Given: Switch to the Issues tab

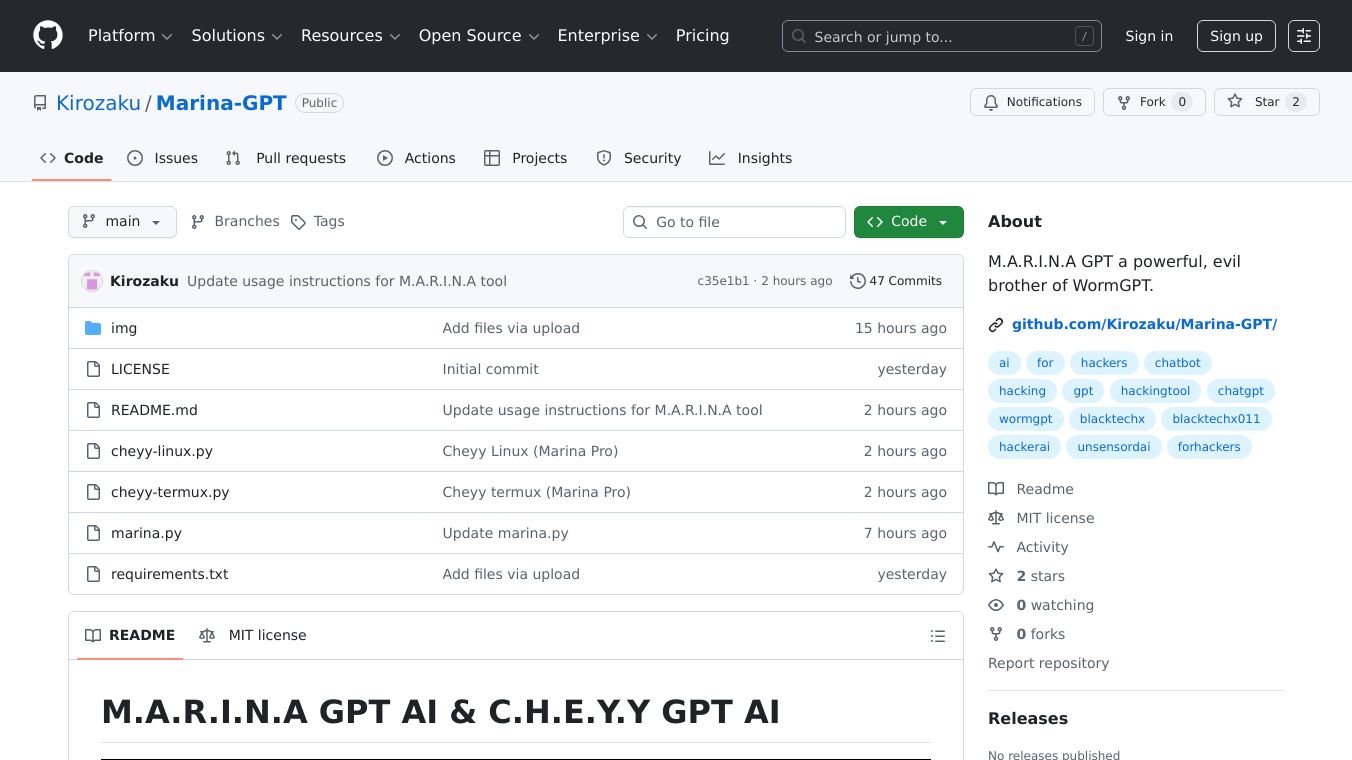Looking at the screenshot, I should click(x=176, y=158).
